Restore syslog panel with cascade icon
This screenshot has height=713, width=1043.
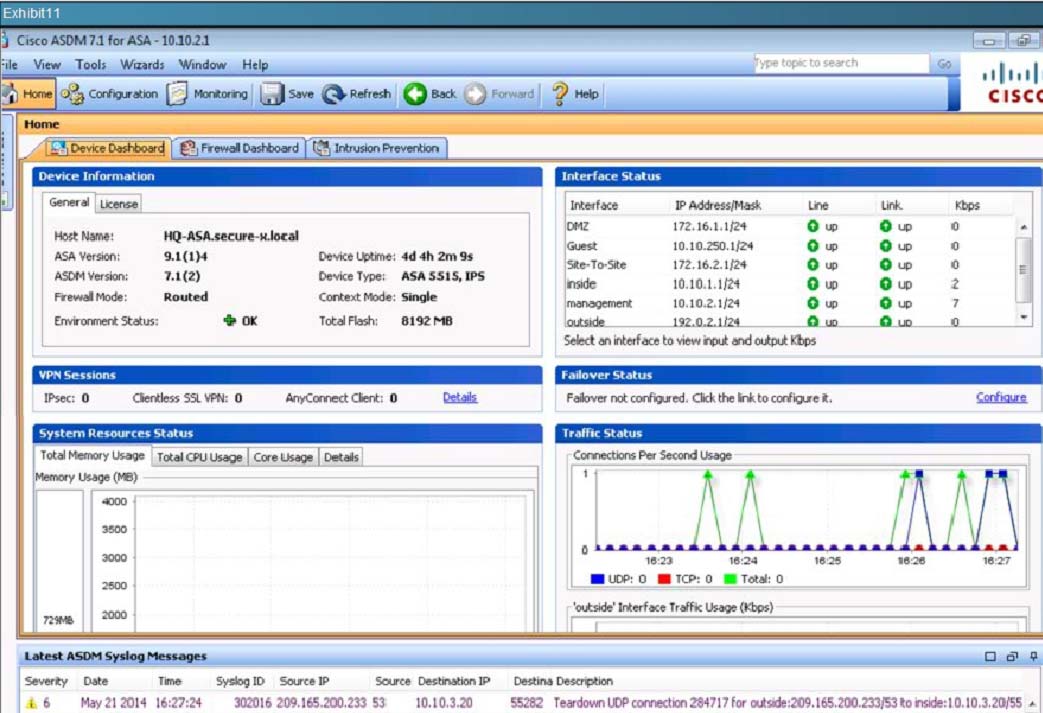(1012, 656)
